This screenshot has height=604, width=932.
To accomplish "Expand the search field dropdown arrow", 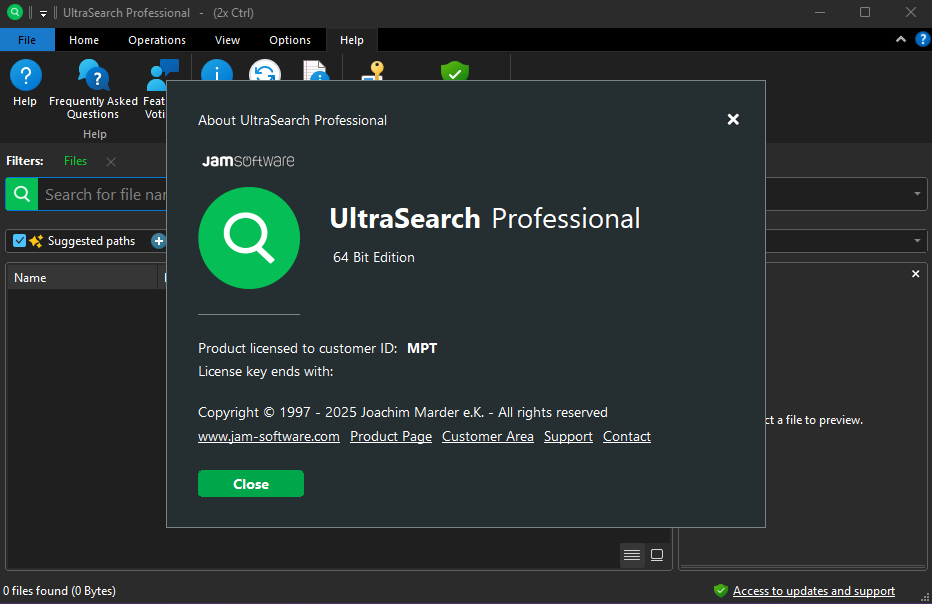I will (917, 194).
